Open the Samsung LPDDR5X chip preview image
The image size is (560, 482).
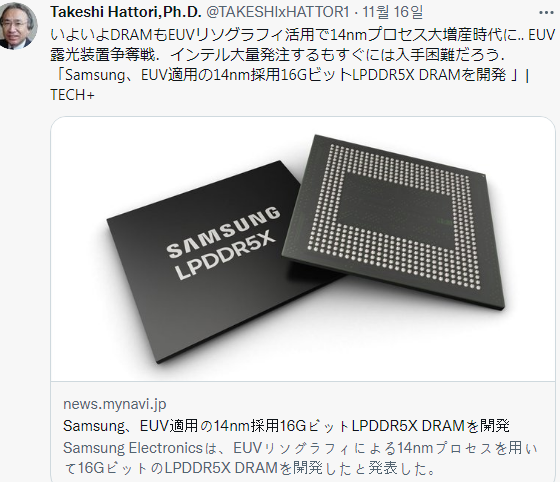(303, 249)
